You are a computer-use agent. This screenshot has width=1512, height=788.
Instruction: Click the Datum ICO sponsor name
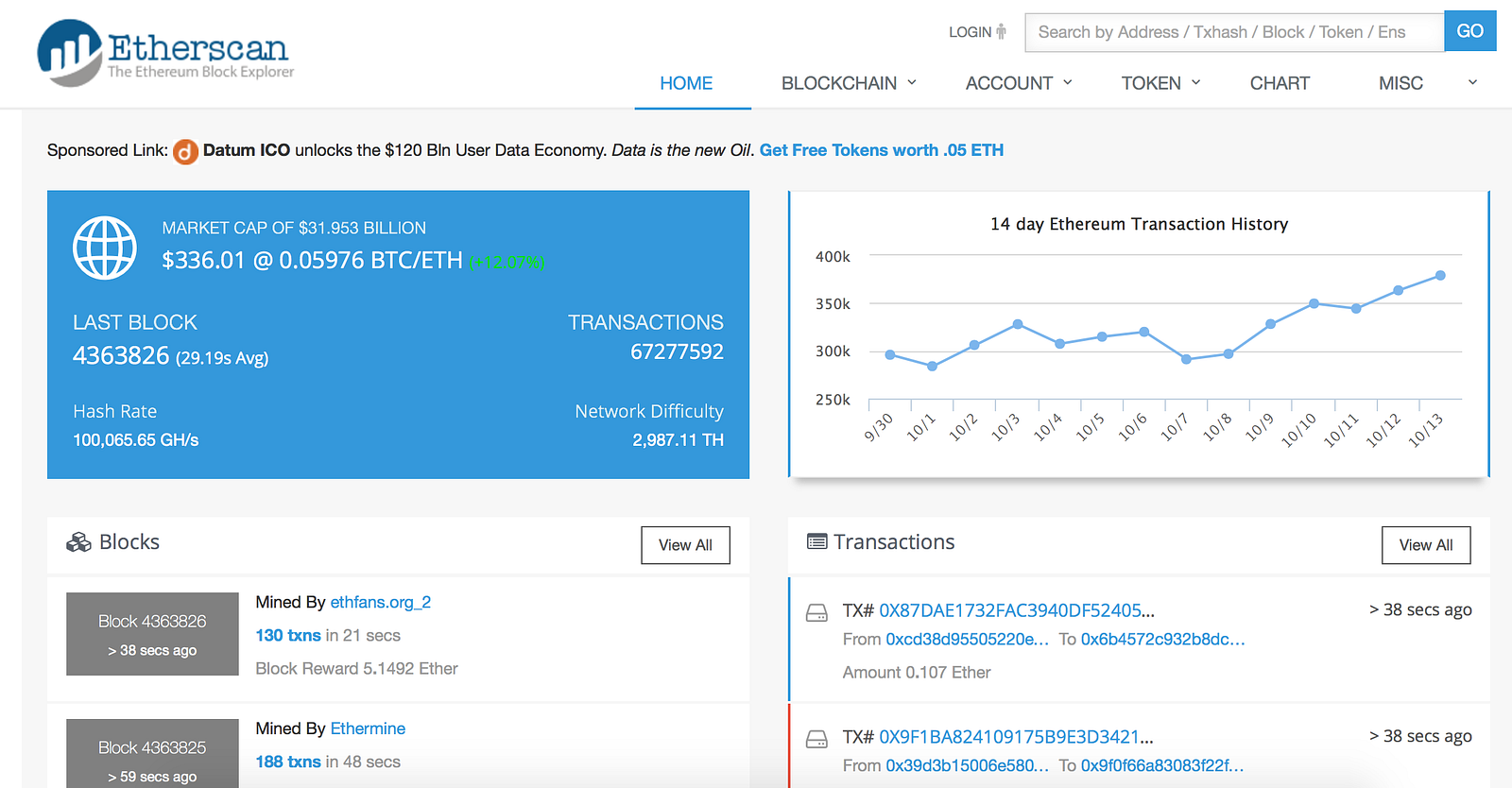[x=247, y=150]
